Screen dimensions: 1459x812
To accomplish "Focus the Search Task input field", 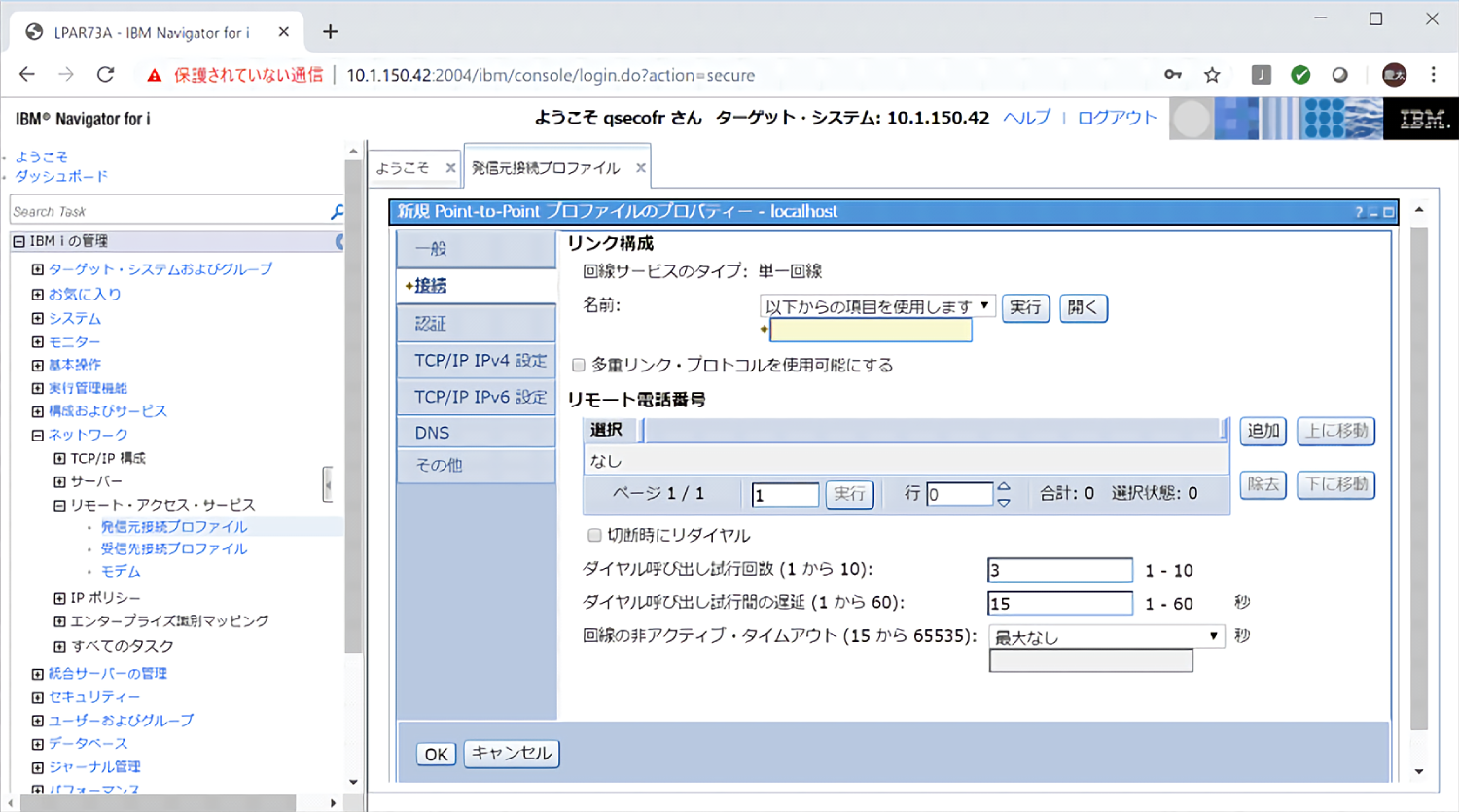I will click(x=169, y=211).
